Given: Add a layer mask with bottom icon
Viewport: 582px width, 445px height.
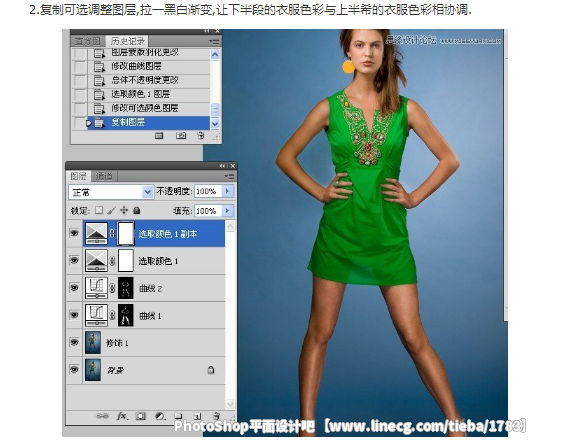Looking at the screenshot, I should [x=141, y=416].
